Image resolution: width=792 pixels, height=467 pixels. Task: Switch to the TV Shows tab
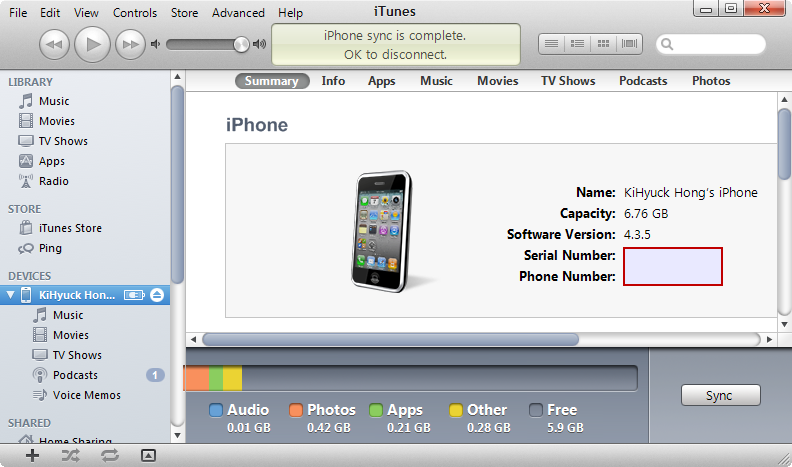click(x=568, y=81)
